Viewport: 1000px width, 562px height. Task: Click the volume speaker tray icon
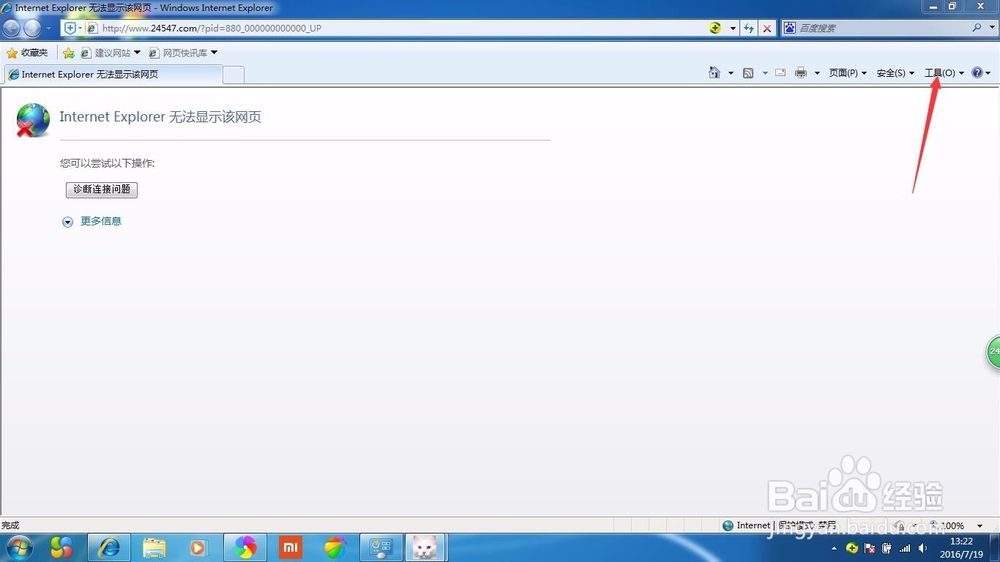(922, 548)
